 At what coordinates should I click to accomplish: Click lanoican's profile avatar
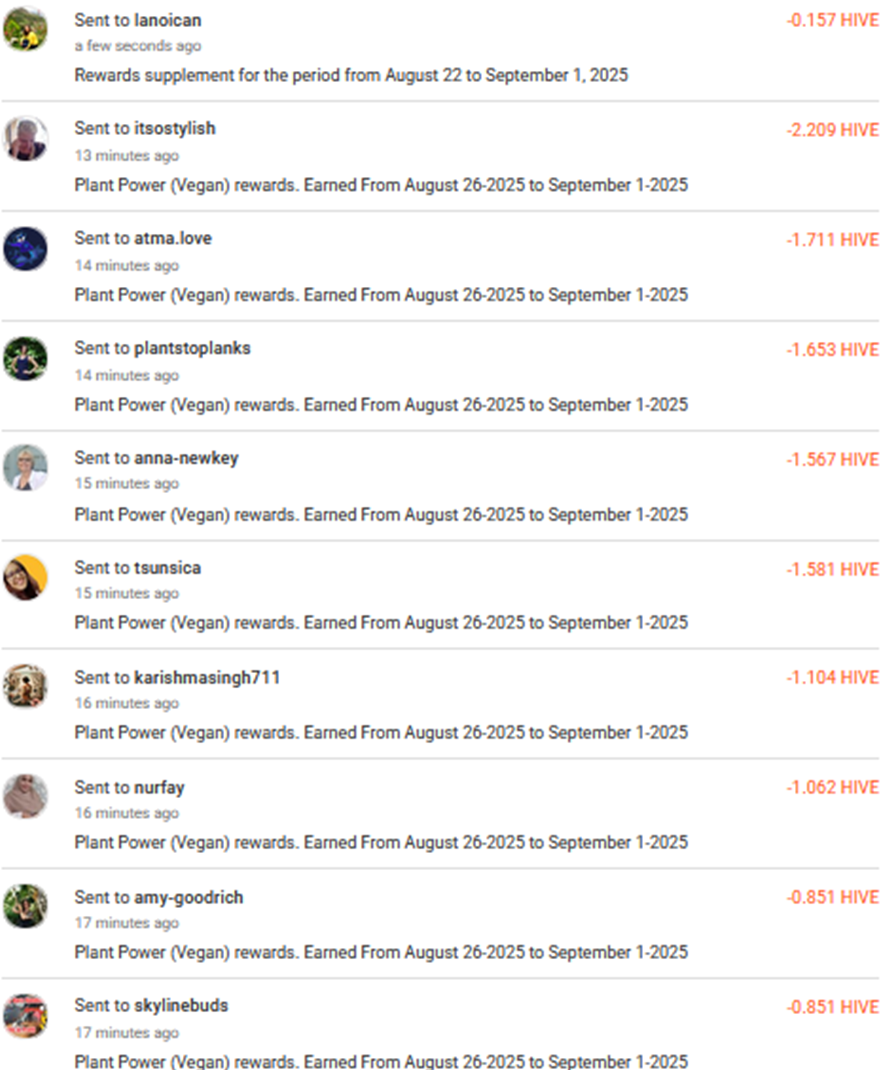pos(25,29)
